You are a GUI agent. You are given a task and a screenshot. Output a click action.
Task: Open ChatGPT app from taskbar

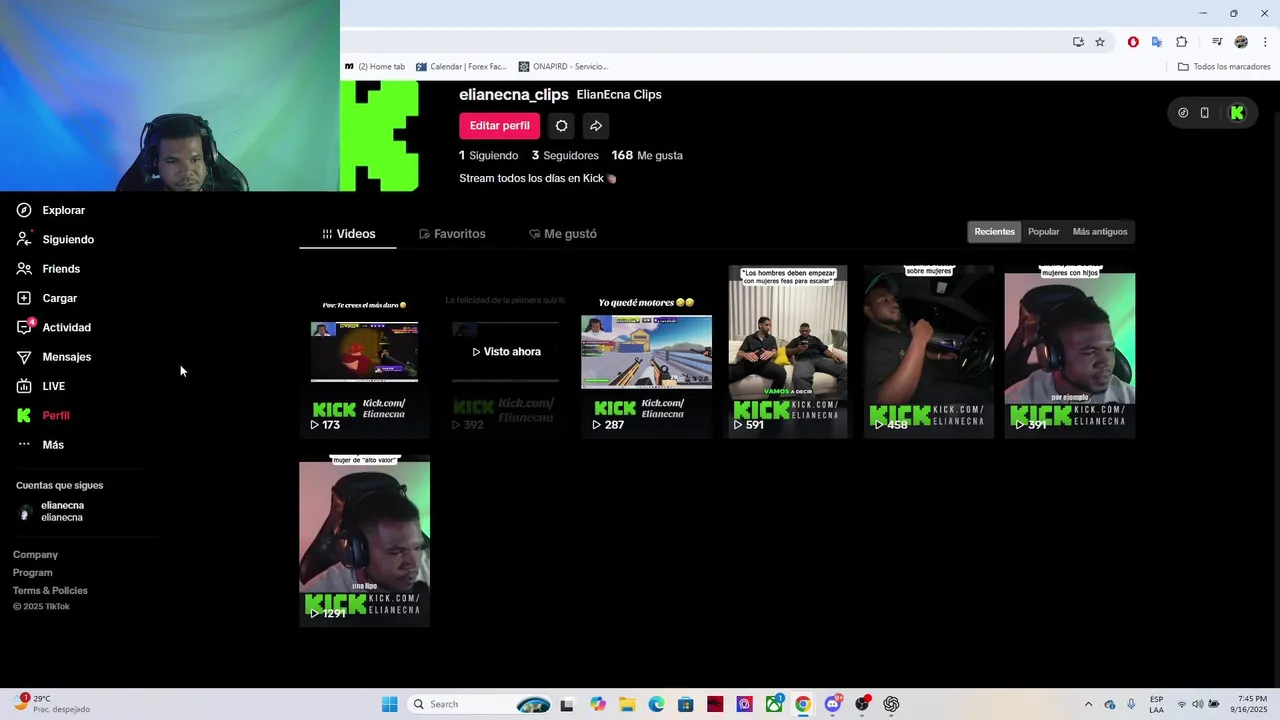click(x=891, y=704)
